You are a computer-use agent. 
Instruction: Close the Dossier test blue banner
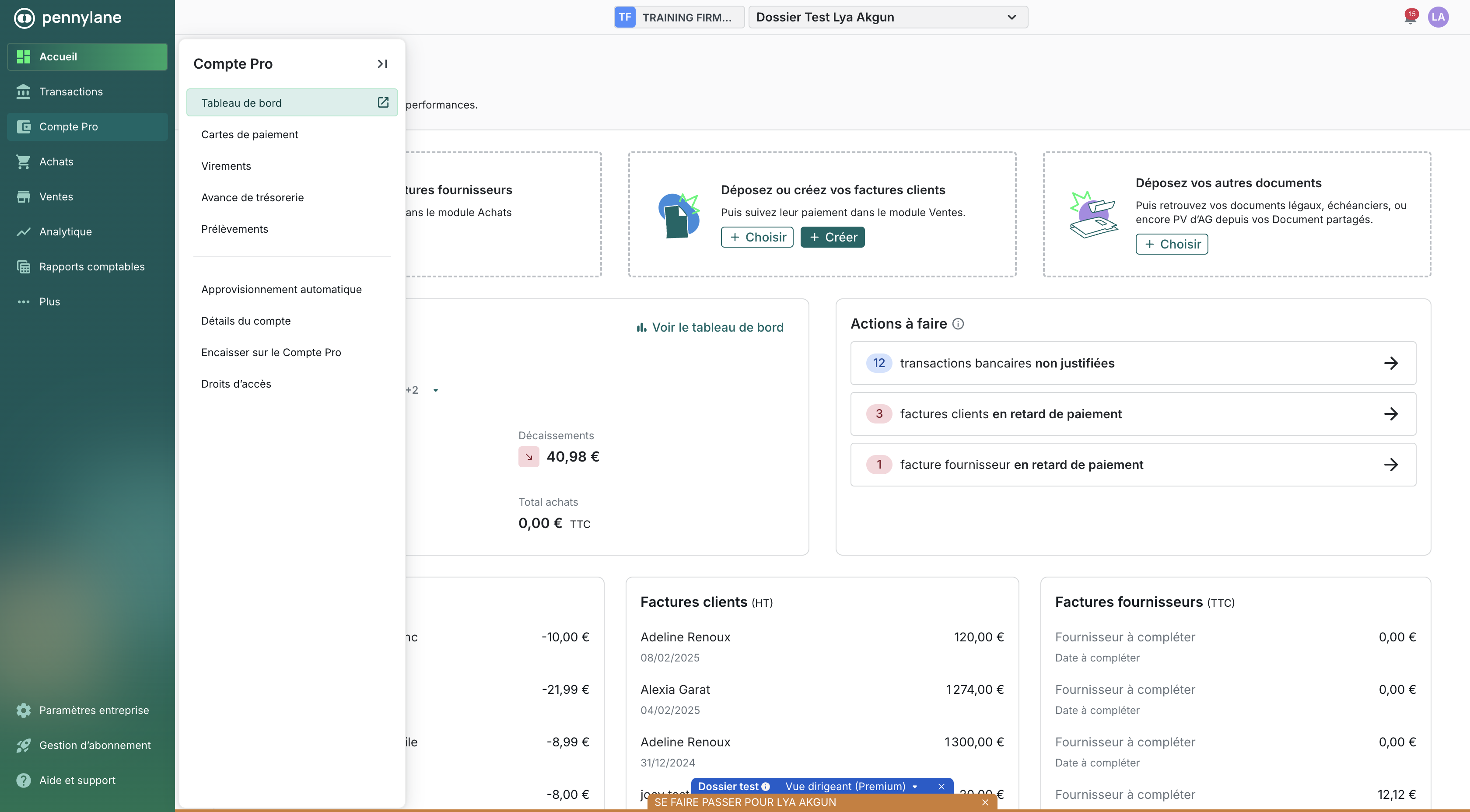[x=941, y=786]
